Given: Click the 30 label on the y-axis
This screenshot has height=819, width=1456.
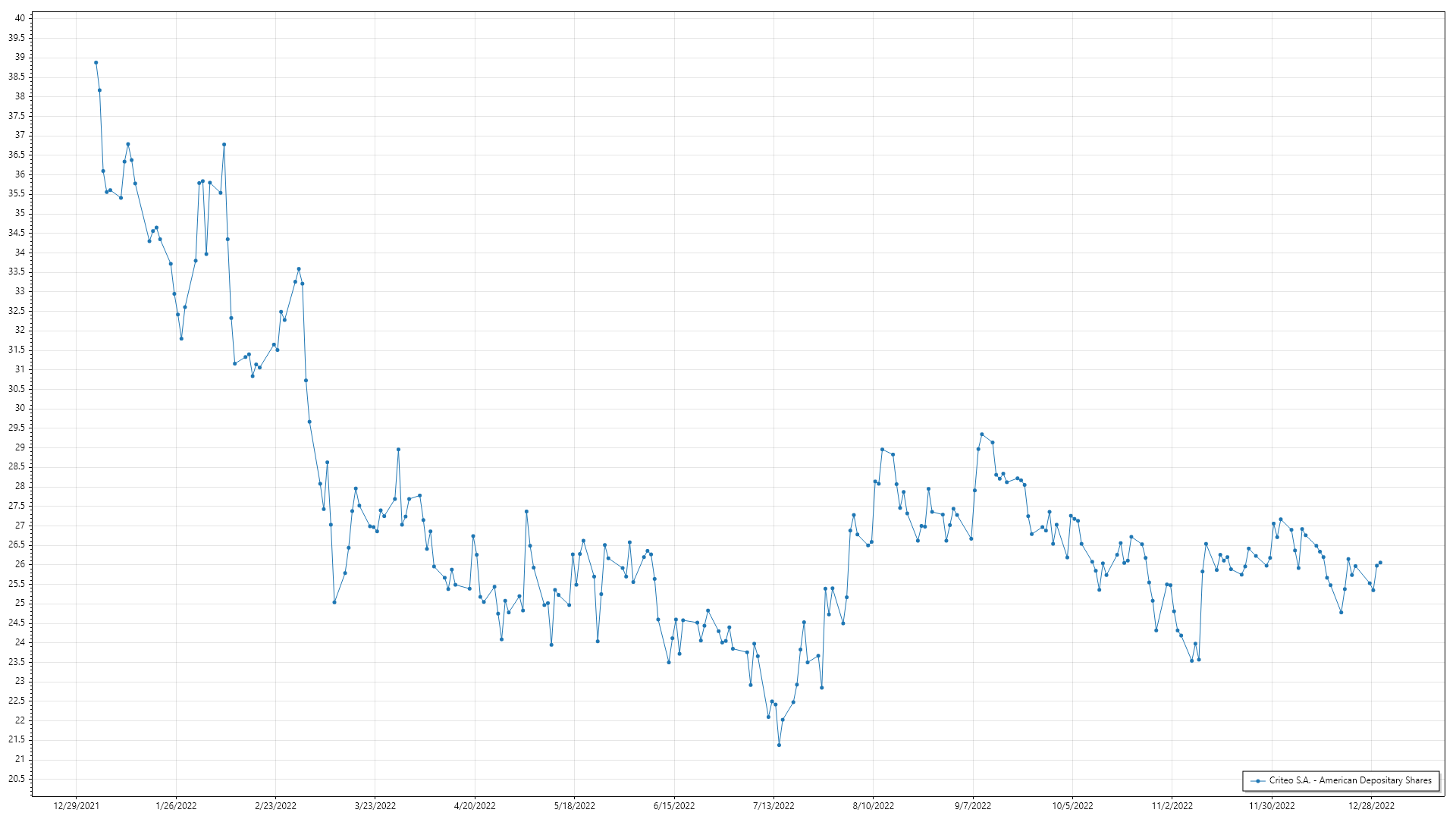Looking at the screenshot, I should [x=20, y=408].
